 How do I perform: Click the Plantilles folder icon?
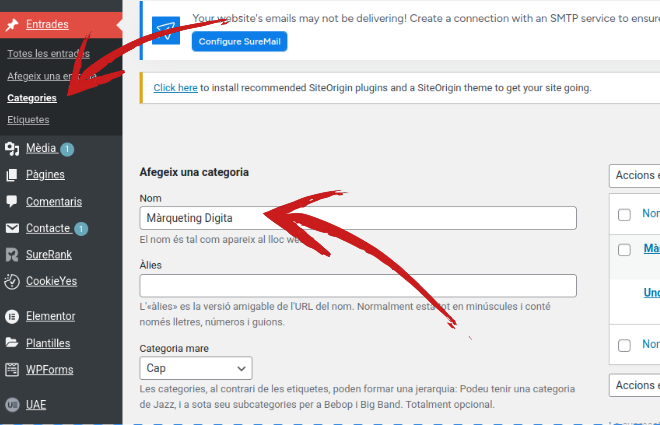[x=12, y=343]
